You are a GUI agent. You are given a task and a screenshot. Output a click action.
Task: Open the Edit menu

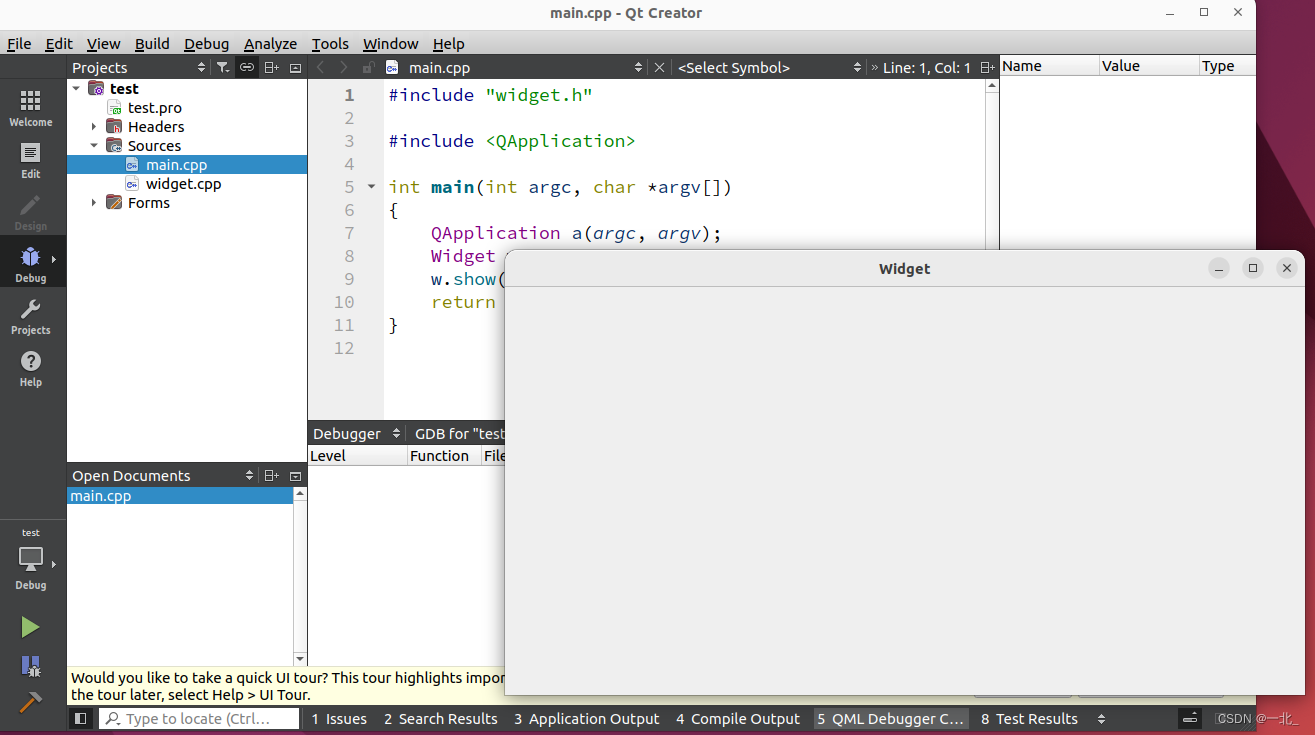click(59, 44)
